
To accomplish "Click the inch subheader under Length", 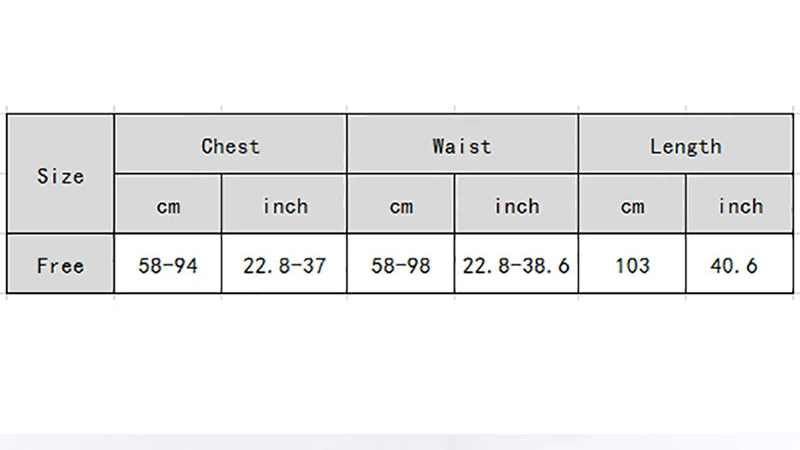I will coord(740,206).
